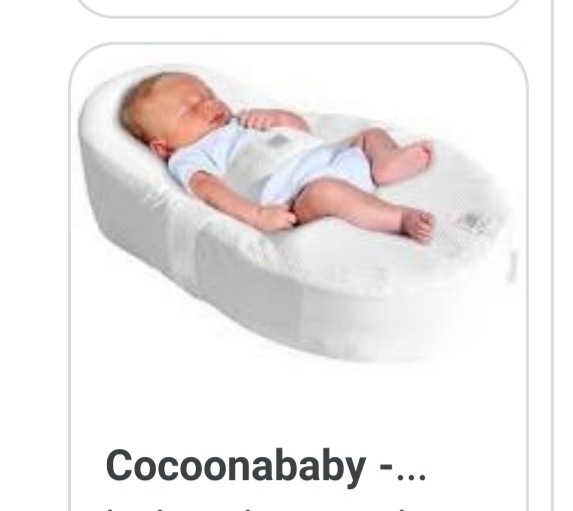This screenshot has width=573, height=511.
Task: Select the card above the Cocoonababy listing
Action: pyautogui.click(x=298, y=8)
